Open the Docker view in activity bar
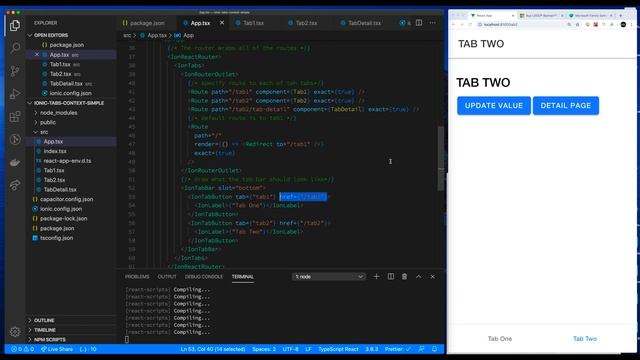Image resolution: width=640 pixels, height=360 pixels. 15,162
